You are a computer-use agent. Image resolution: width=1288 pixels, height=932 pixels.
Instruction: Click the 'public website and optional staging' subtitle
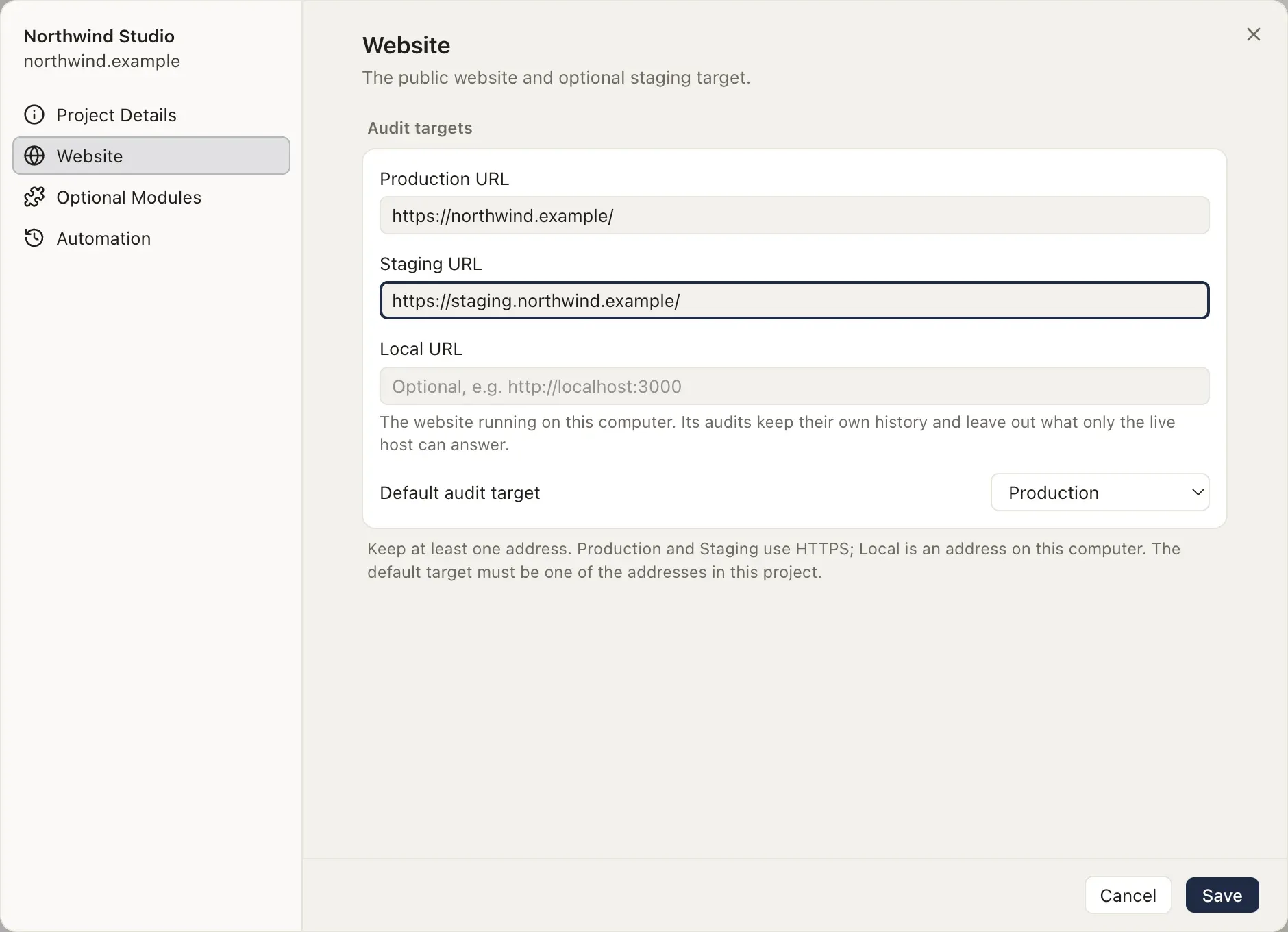pyautogui.click(x=556, y=77)
